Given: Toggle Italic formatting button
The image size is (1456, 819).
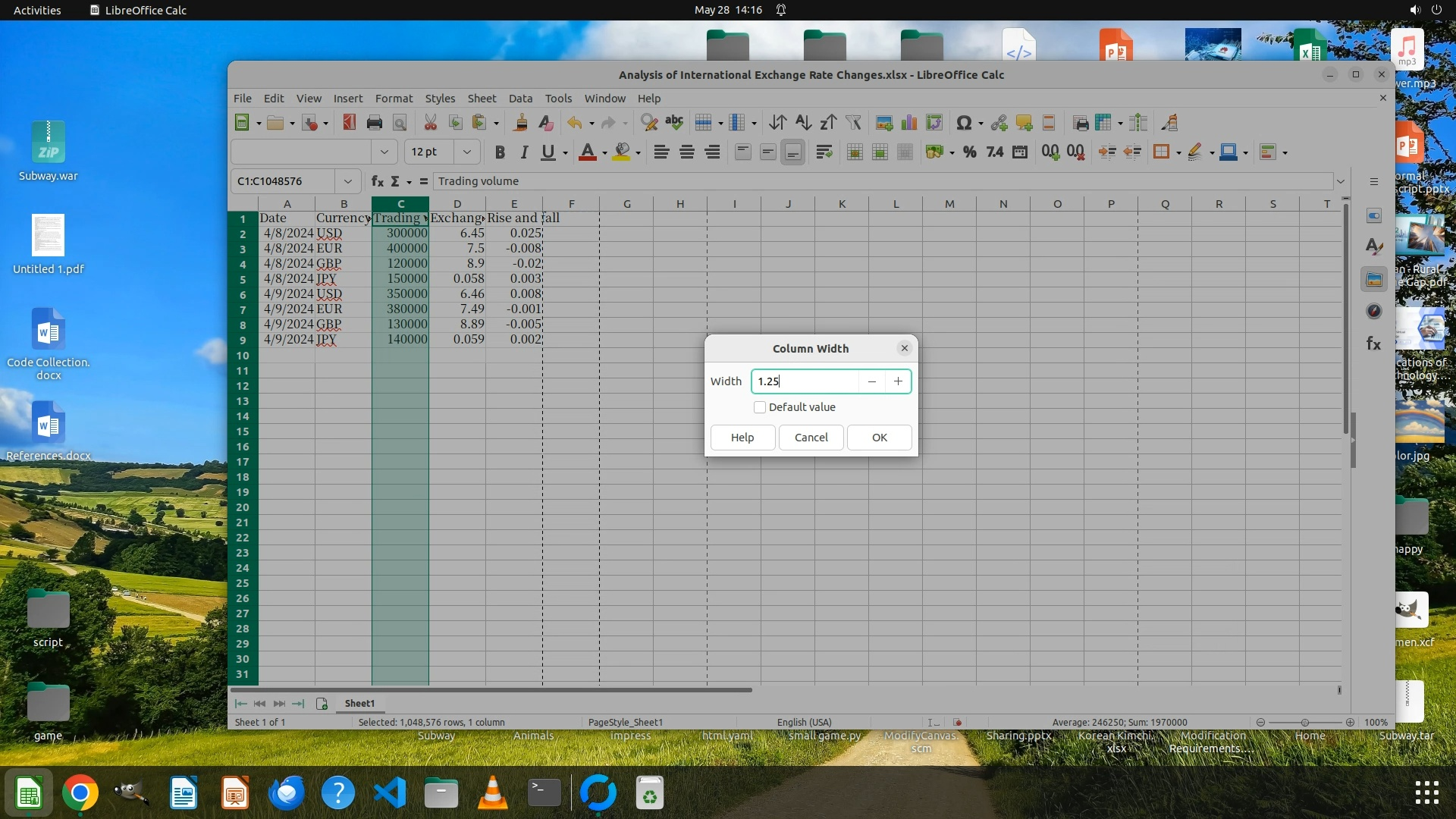Looking at the screenshot, I should [x=524, y=152].
